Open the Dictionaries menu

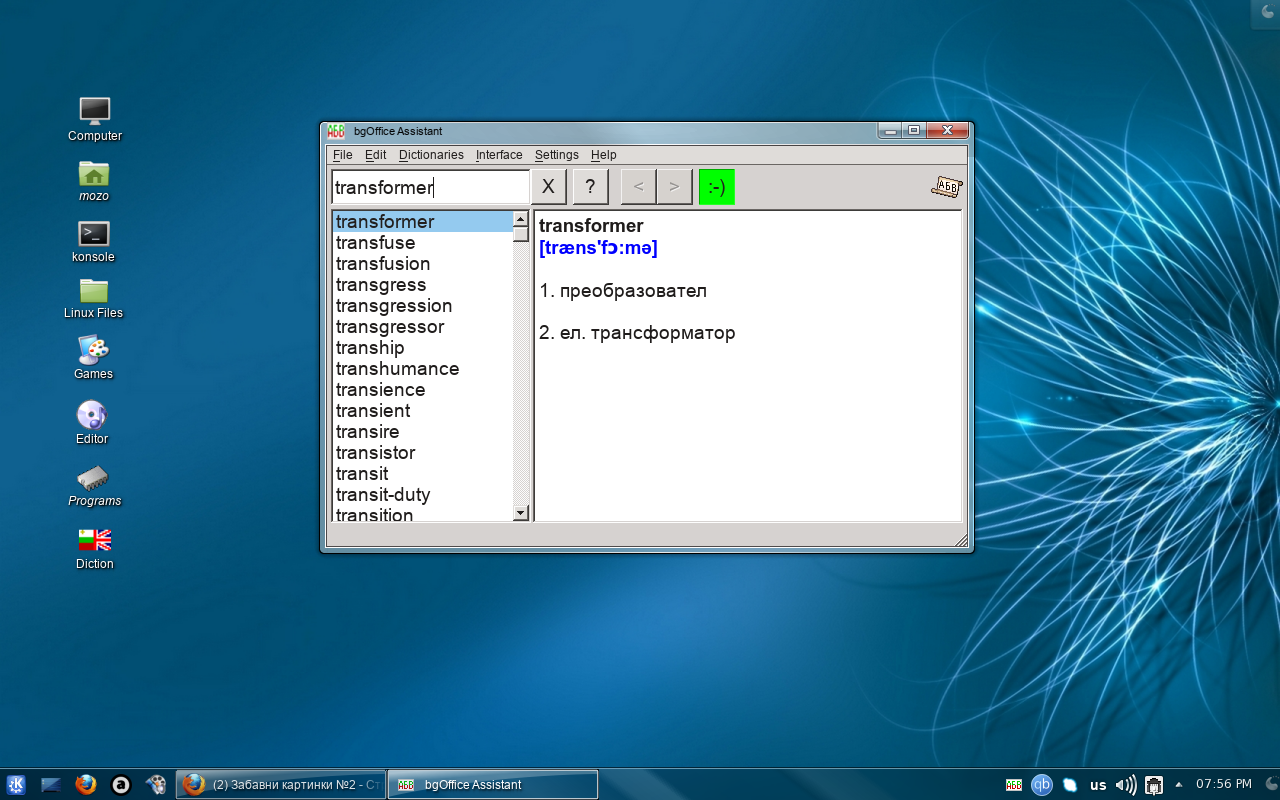coord(431,155)
